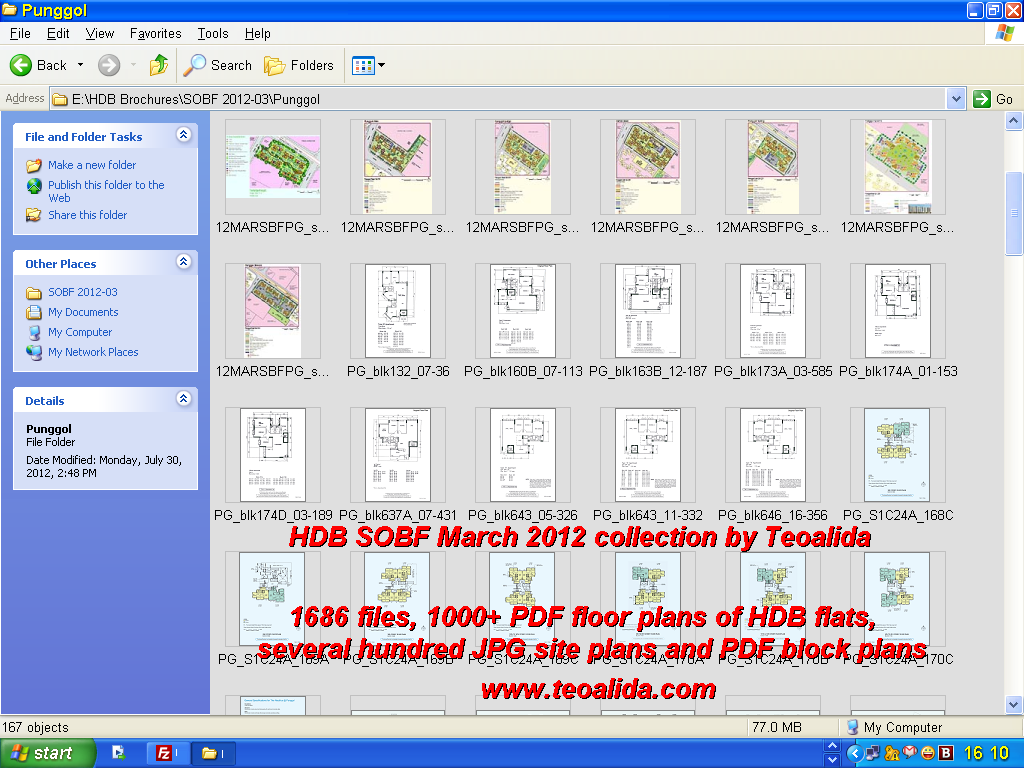The width and height of the screenshot is (1024, 768).
Task: Select PG_blk160B_07-113 thumbnail
Action: pyautogui.click(x=522, y=311)
